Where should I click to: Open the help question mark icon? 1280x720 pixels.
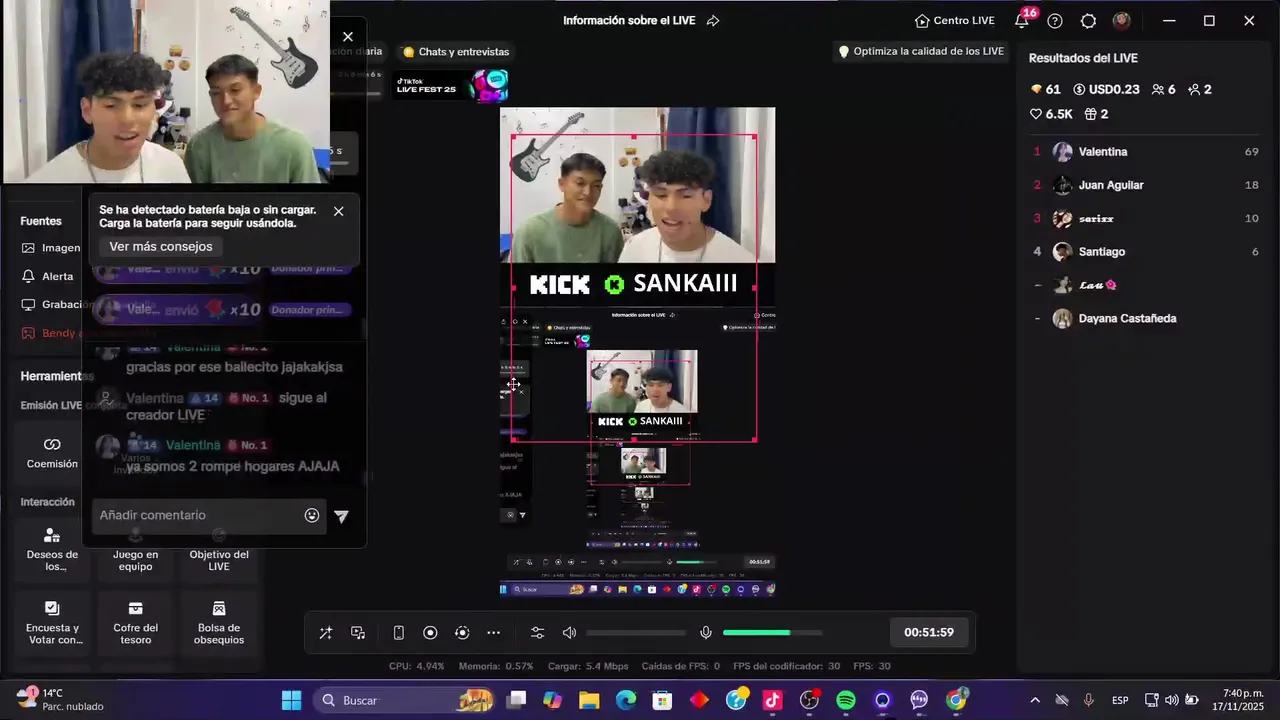click(x=1055, y=21)
